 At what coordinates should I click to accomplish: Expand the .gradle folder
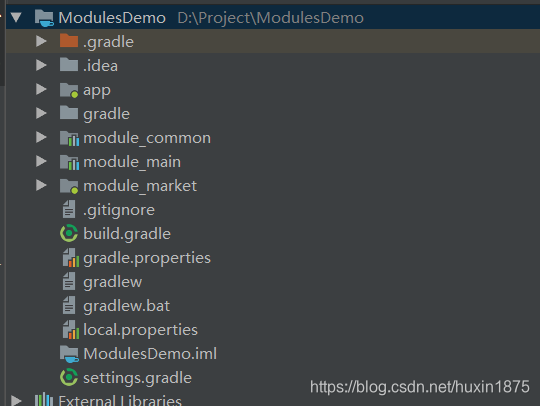(41, 41)
